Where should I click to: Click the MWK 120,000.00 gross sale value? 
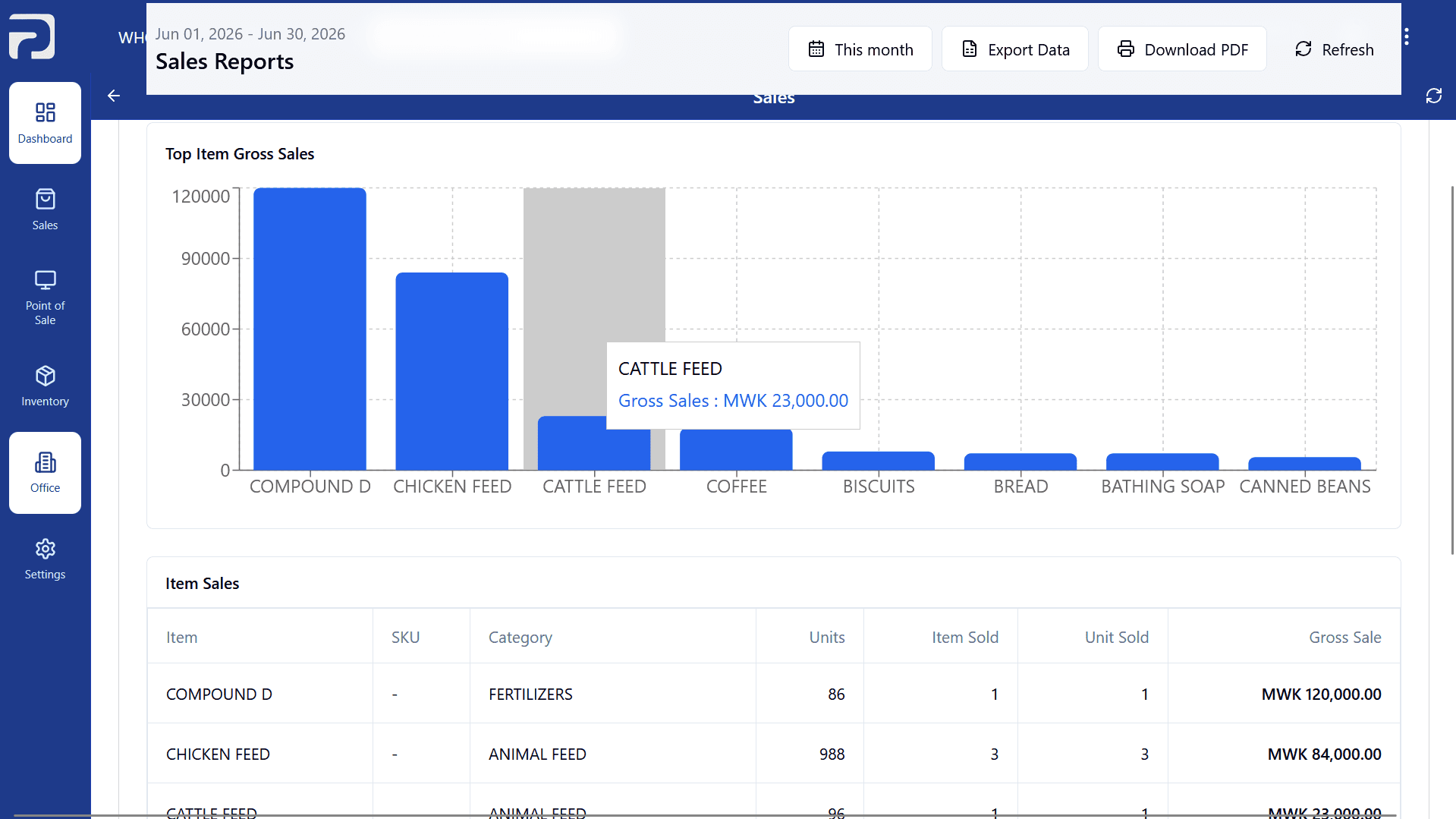[1321, 694]
